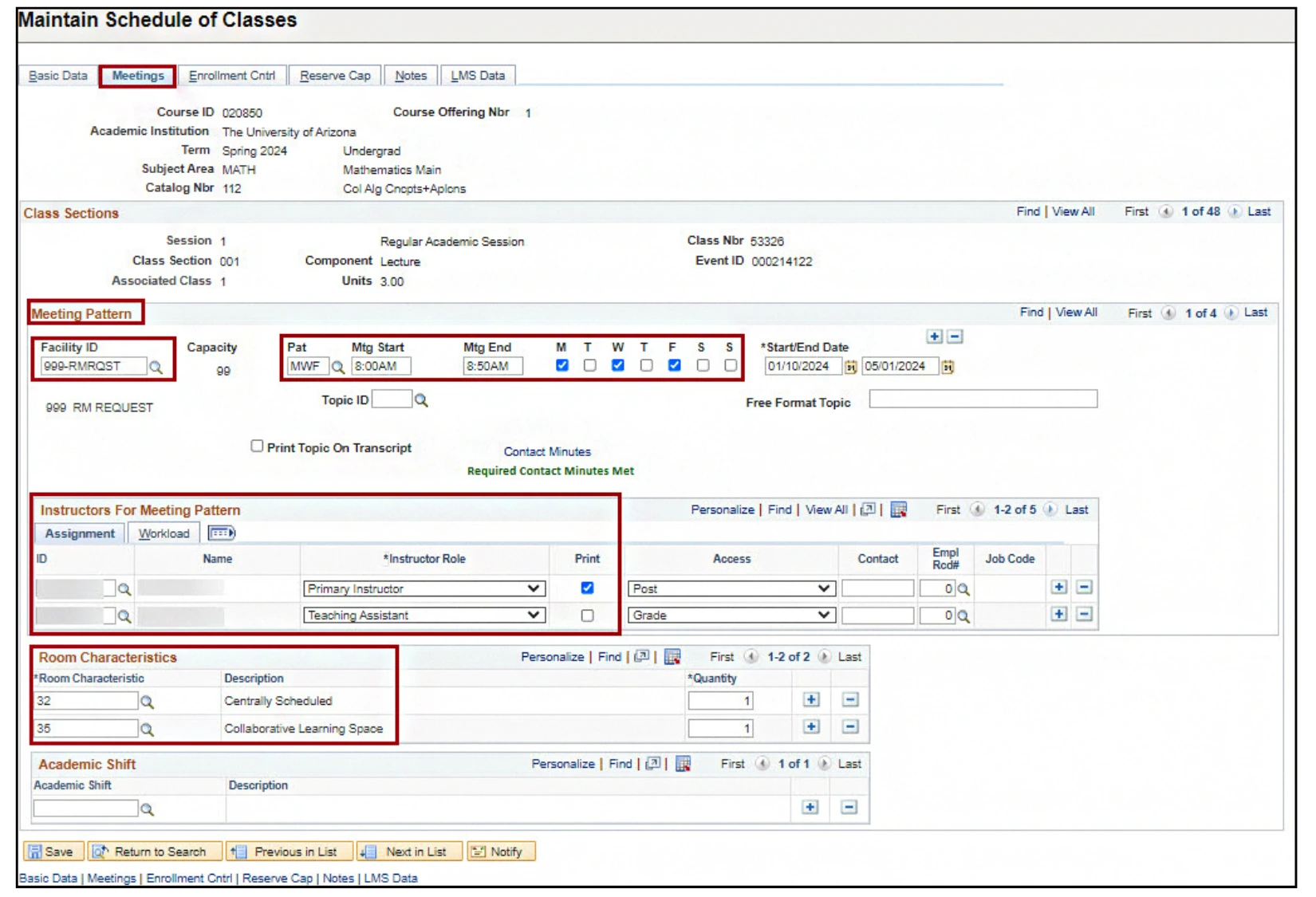Delete the current meeting pattern row
Image resolution: width=1316 pixels, height=897 pixels.
click(955, 336)
